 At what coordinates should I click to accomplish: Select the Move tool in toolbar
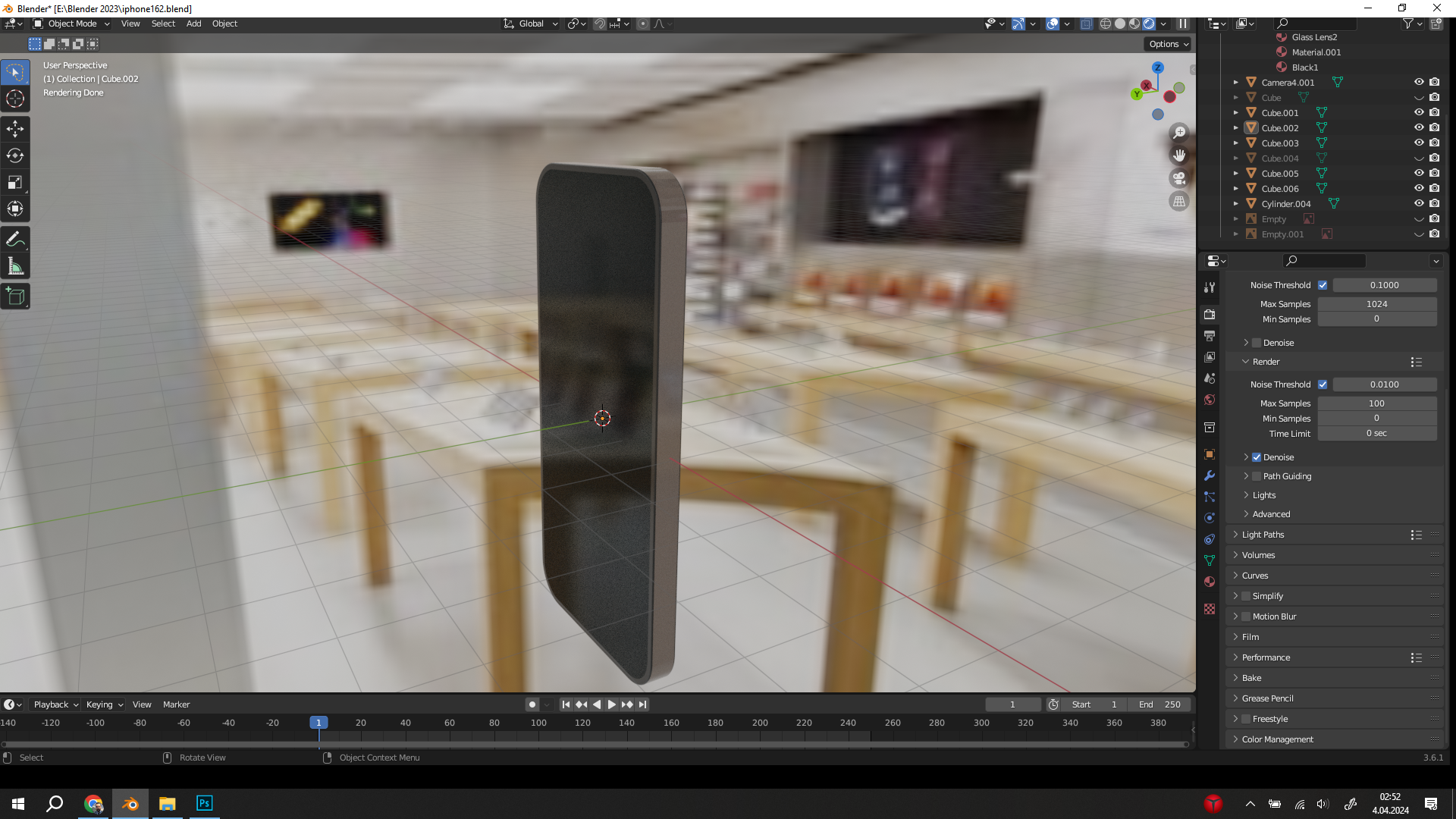point(15,129)
